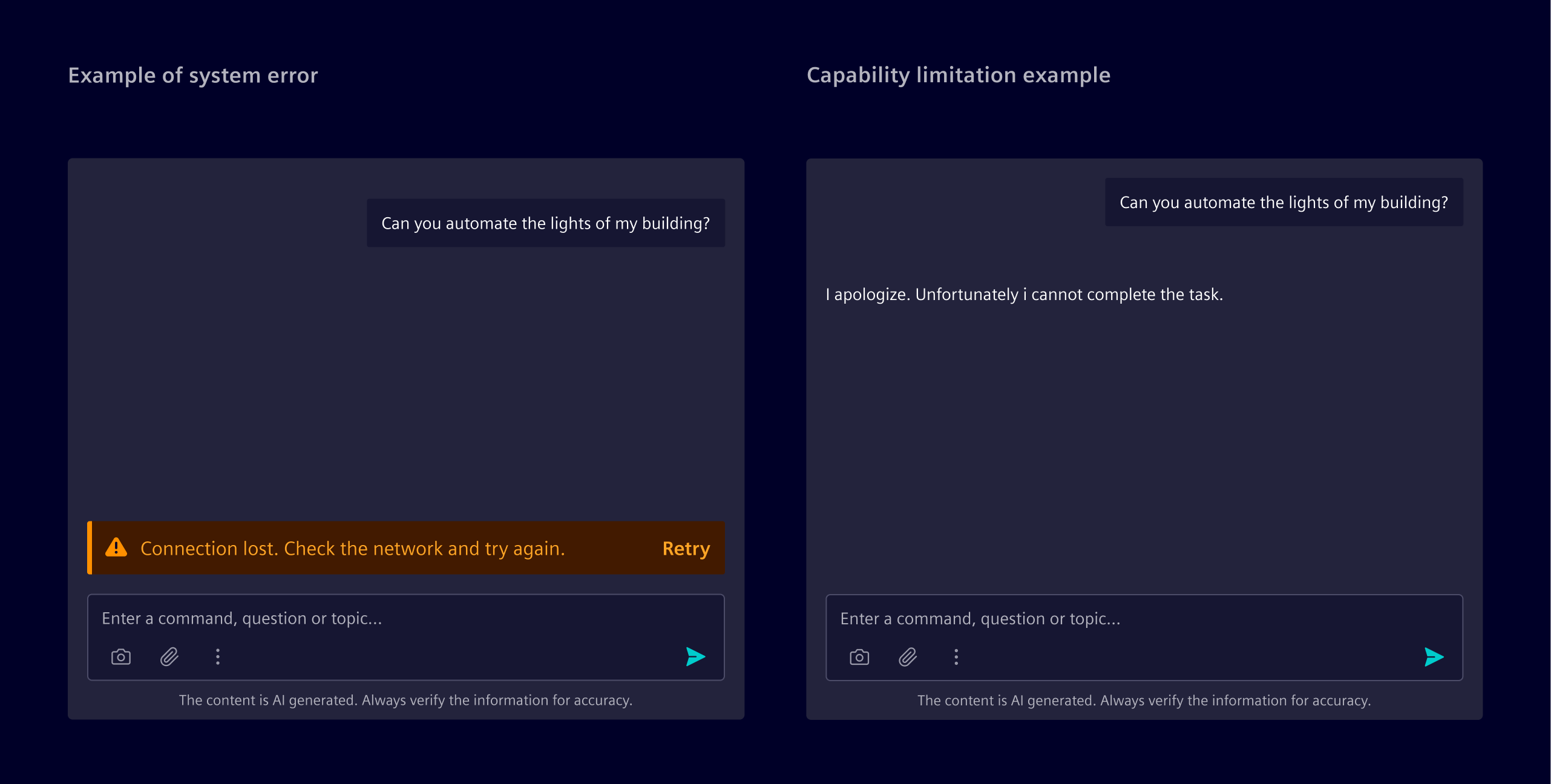This screenshot has height=784, width=1551.
Task: Select the camera icon in the system error chat
Action: [x=120, y=657]
